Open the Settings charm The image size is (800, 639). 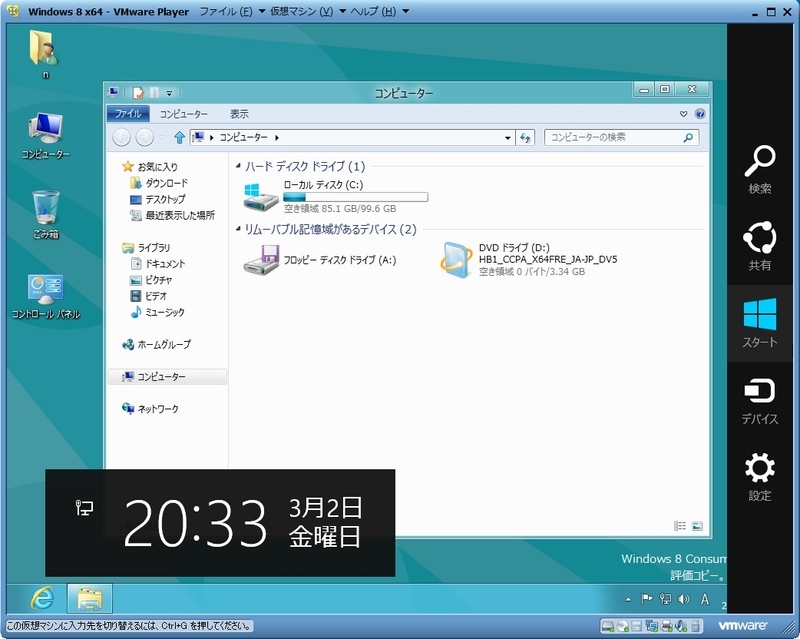pos(760,477)
